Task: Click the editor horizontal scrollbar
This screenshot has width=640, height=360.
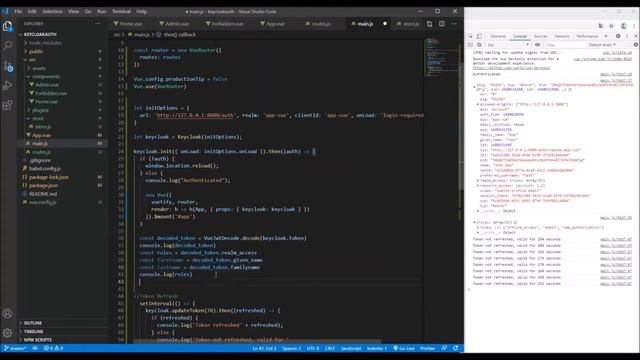Action: pyautogui.click(x=257, y=341)
